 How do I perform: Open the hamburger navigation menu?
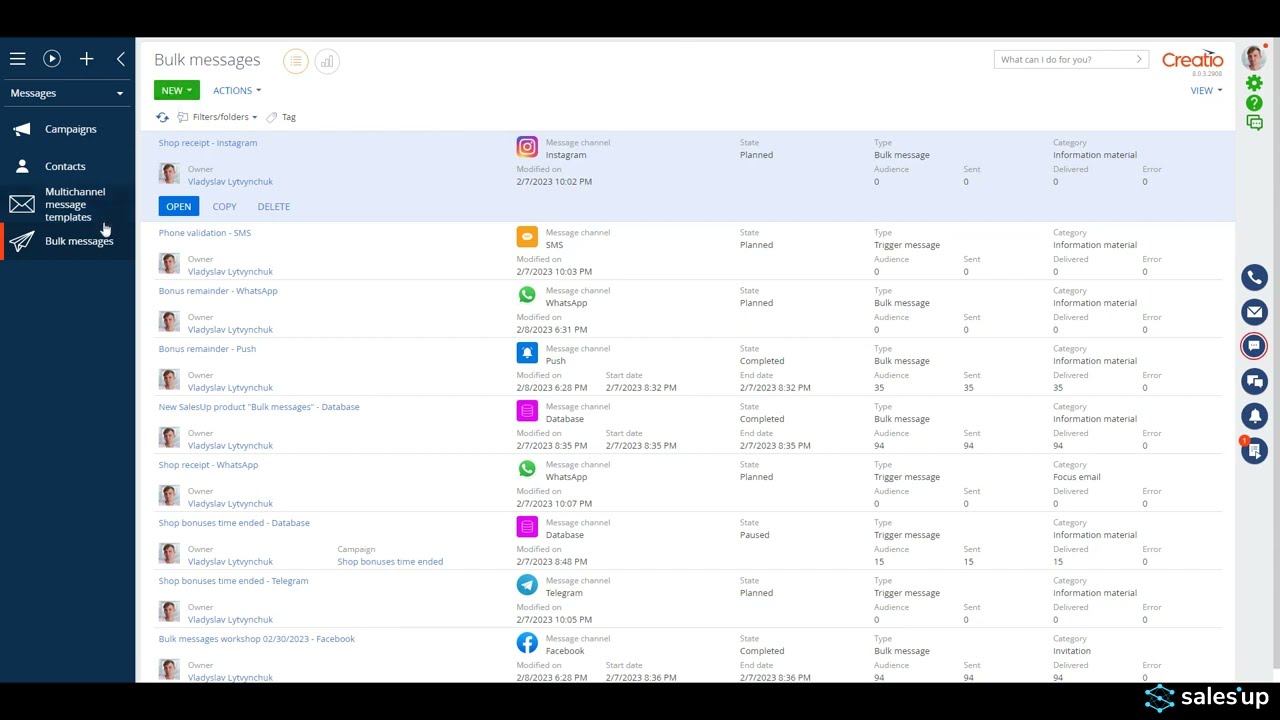pyautogui.click(x=17, y=59)
